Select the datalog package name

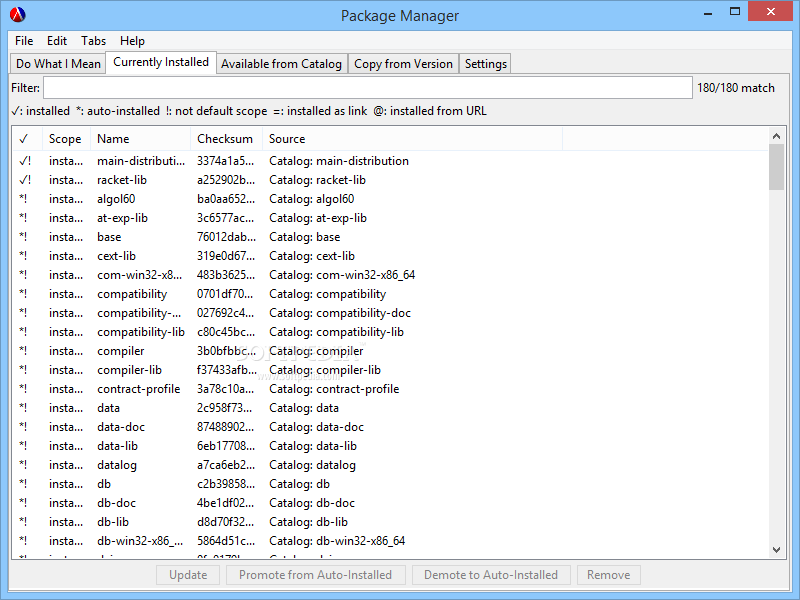[117, 465]
